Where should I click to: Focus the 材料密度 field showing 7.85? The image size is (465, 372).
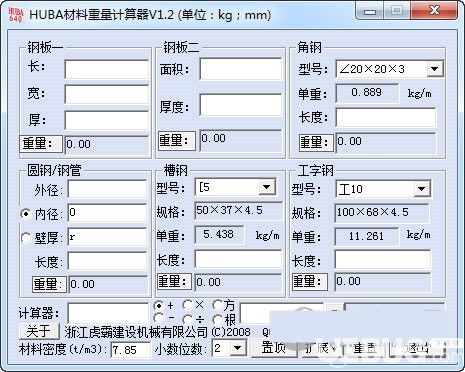coord(130,350)
